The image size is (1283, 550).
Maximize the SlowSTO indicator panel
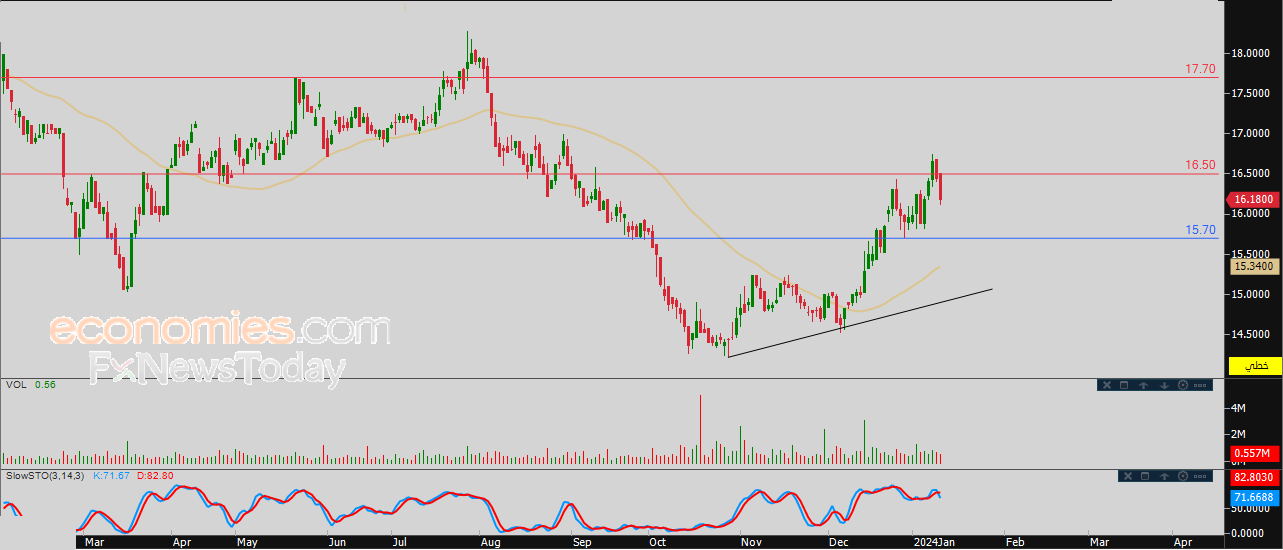click(1145, 476)
